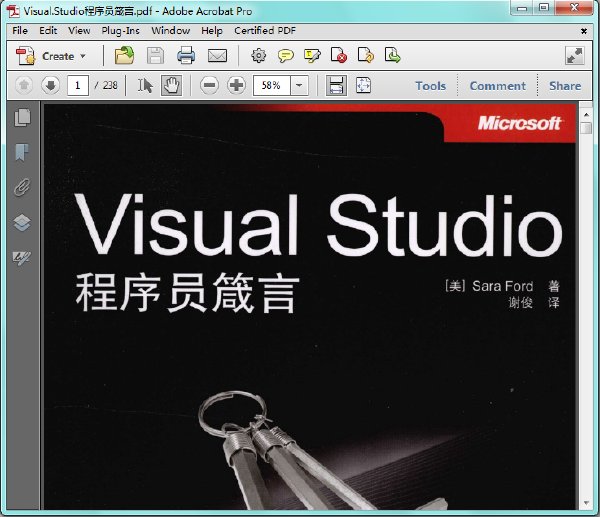Screen dimensions: 600x517
Task: Show the Layers panel
Action: 22,223
